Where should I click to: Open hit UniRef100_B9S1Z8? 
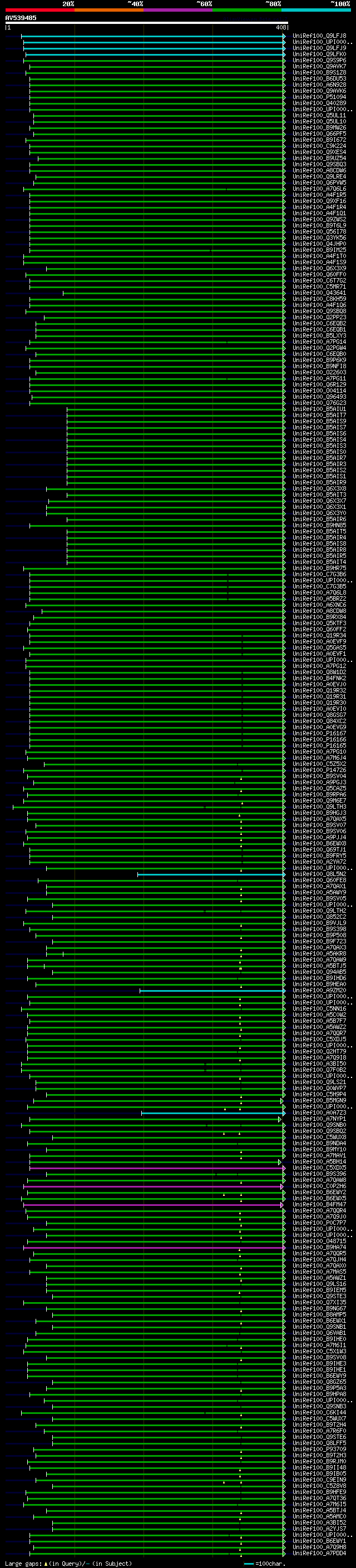(x=319, y=72)
